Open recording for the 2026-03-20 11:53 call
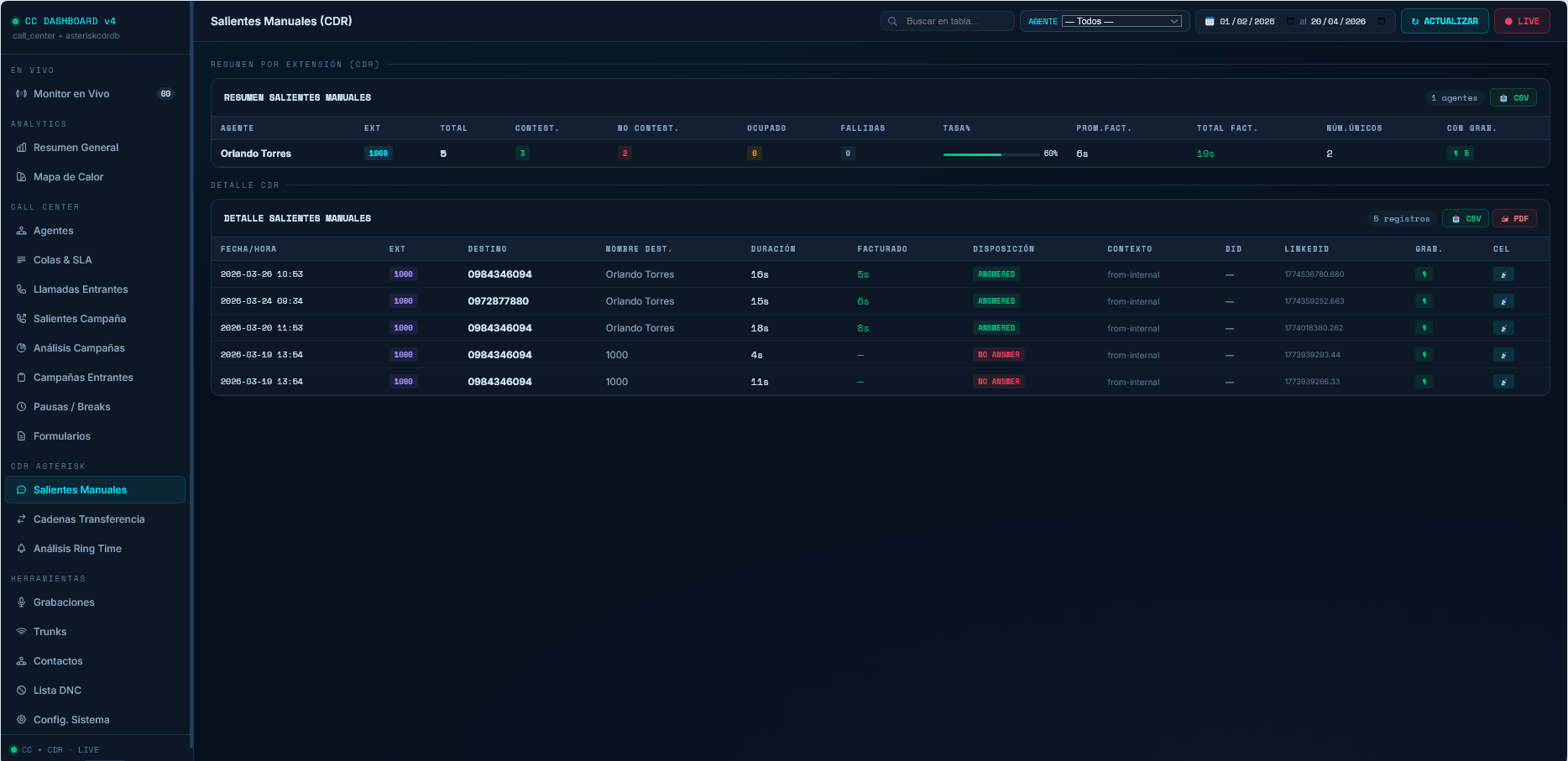This screenshot has height=761, width=1568. pyautogui.click(x=1424, y=328)
